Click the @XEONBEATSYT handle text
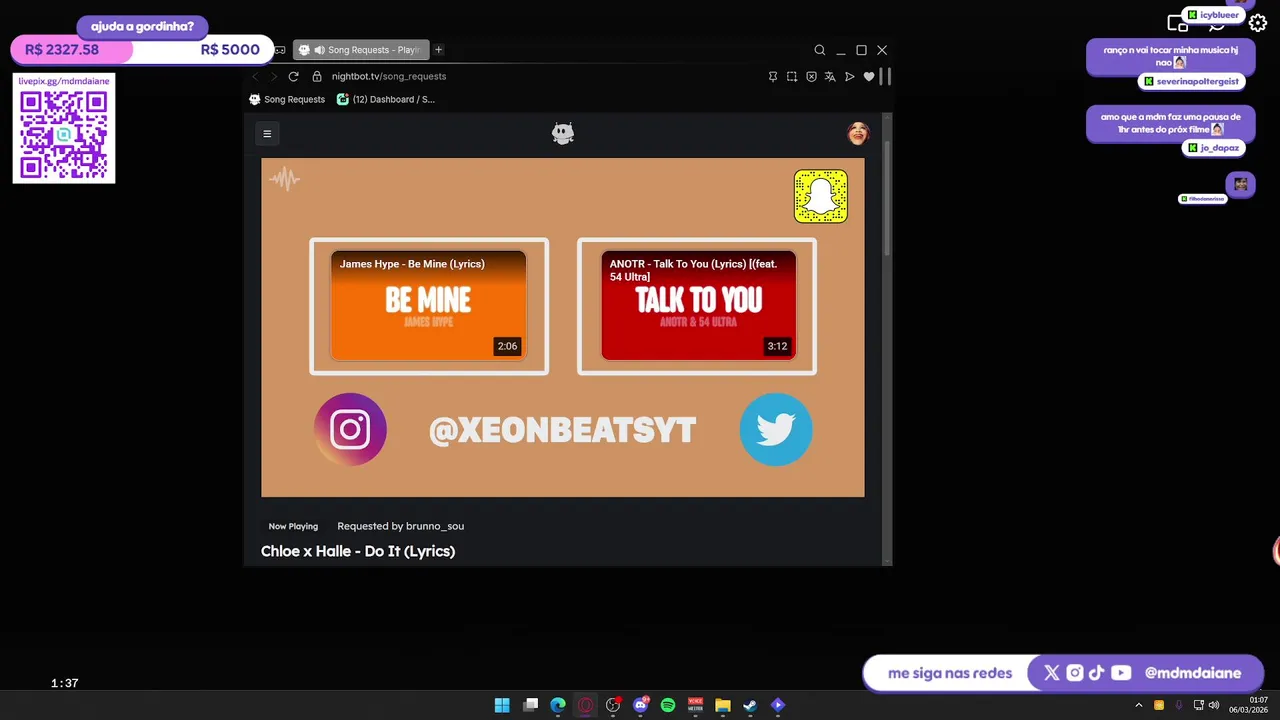Screen dimensions: 1280x720 562,430
